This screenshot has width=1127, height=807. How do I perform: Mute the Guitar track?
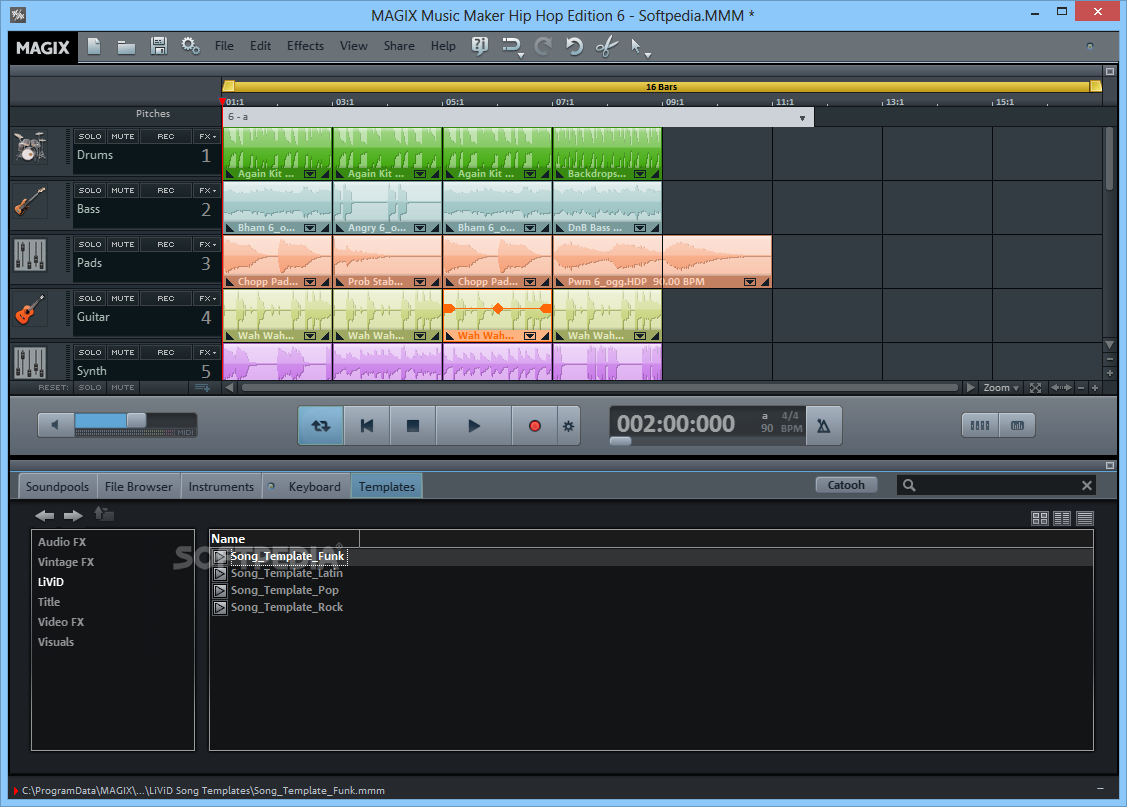(x=123, y=298)
